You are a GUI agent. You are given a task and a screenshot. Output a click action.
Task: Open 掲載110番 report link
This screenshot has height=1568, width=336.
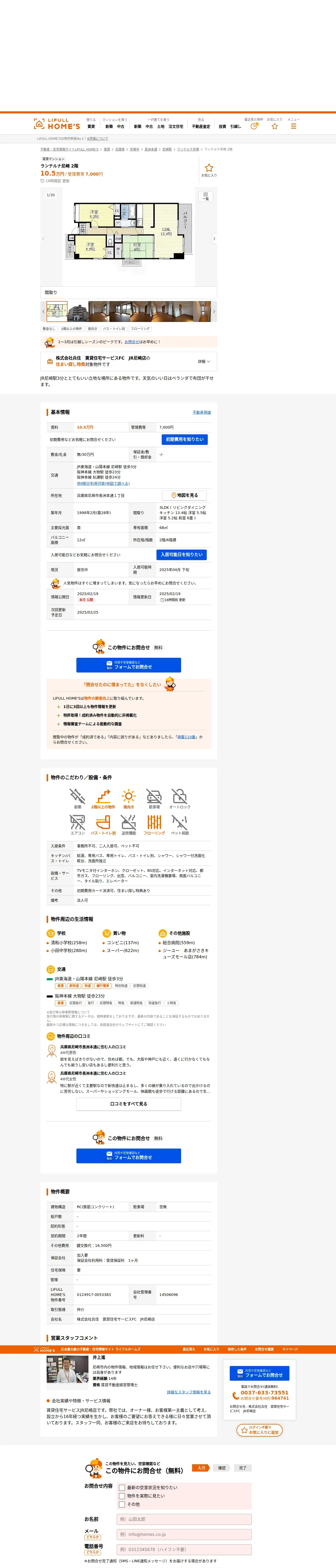tap(187, 737)
